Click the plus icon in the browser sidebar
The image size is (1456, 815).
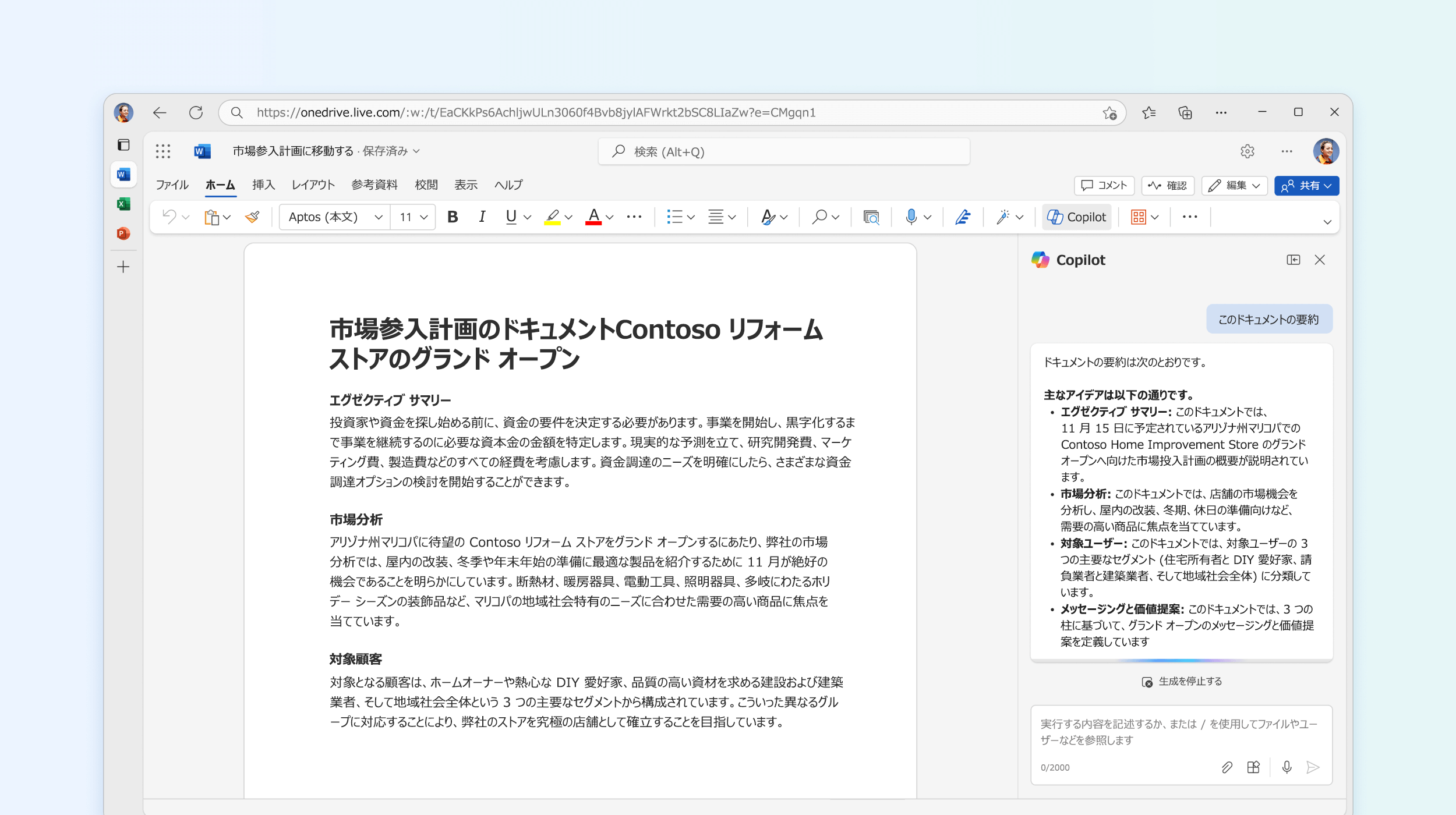pyautogui.click(x=123, y=267)
